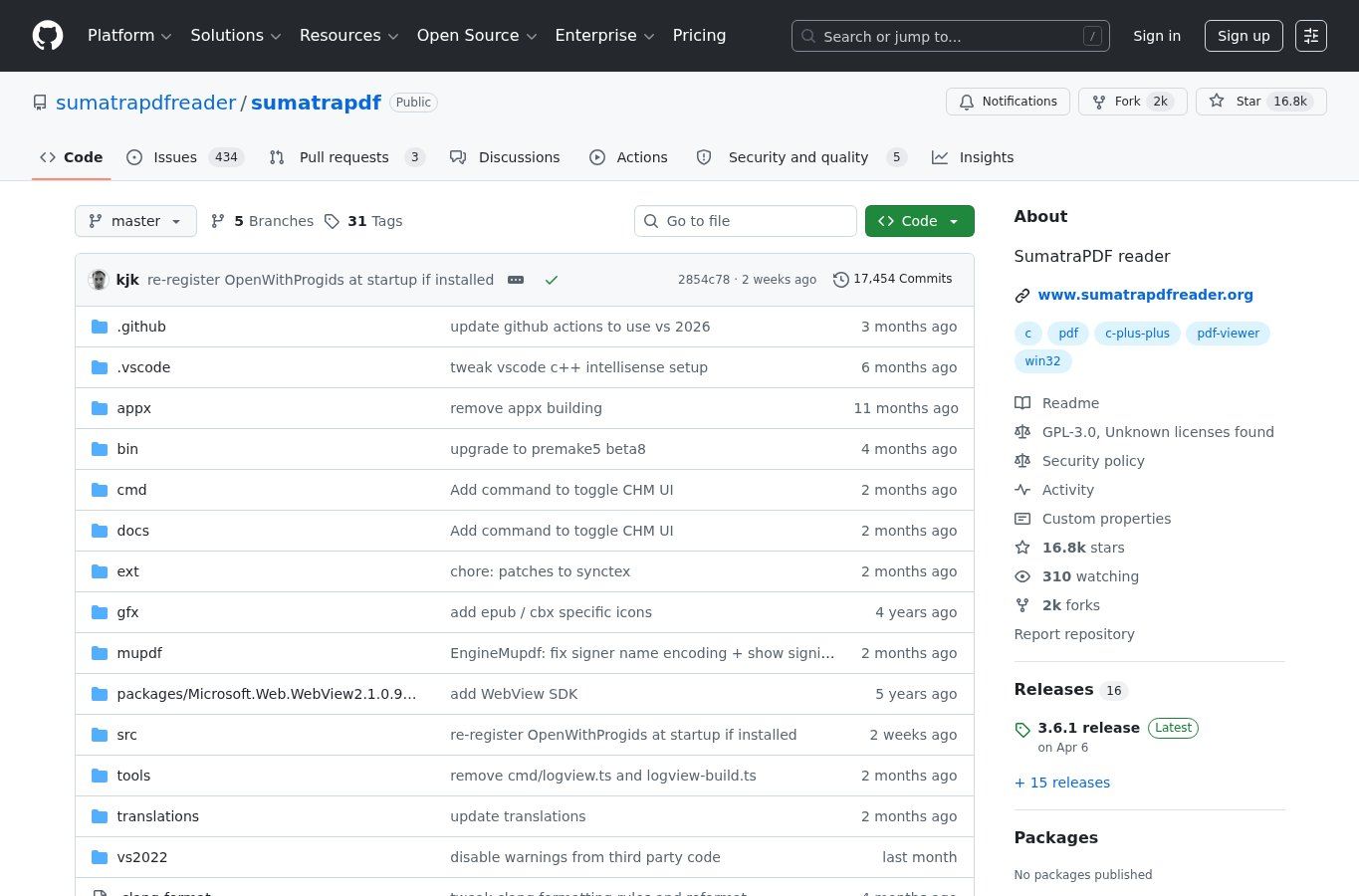Viewport: 1359px width, 896px height.
Task: Click the history clock icon by Commits
Action: (x=840, y=280)
